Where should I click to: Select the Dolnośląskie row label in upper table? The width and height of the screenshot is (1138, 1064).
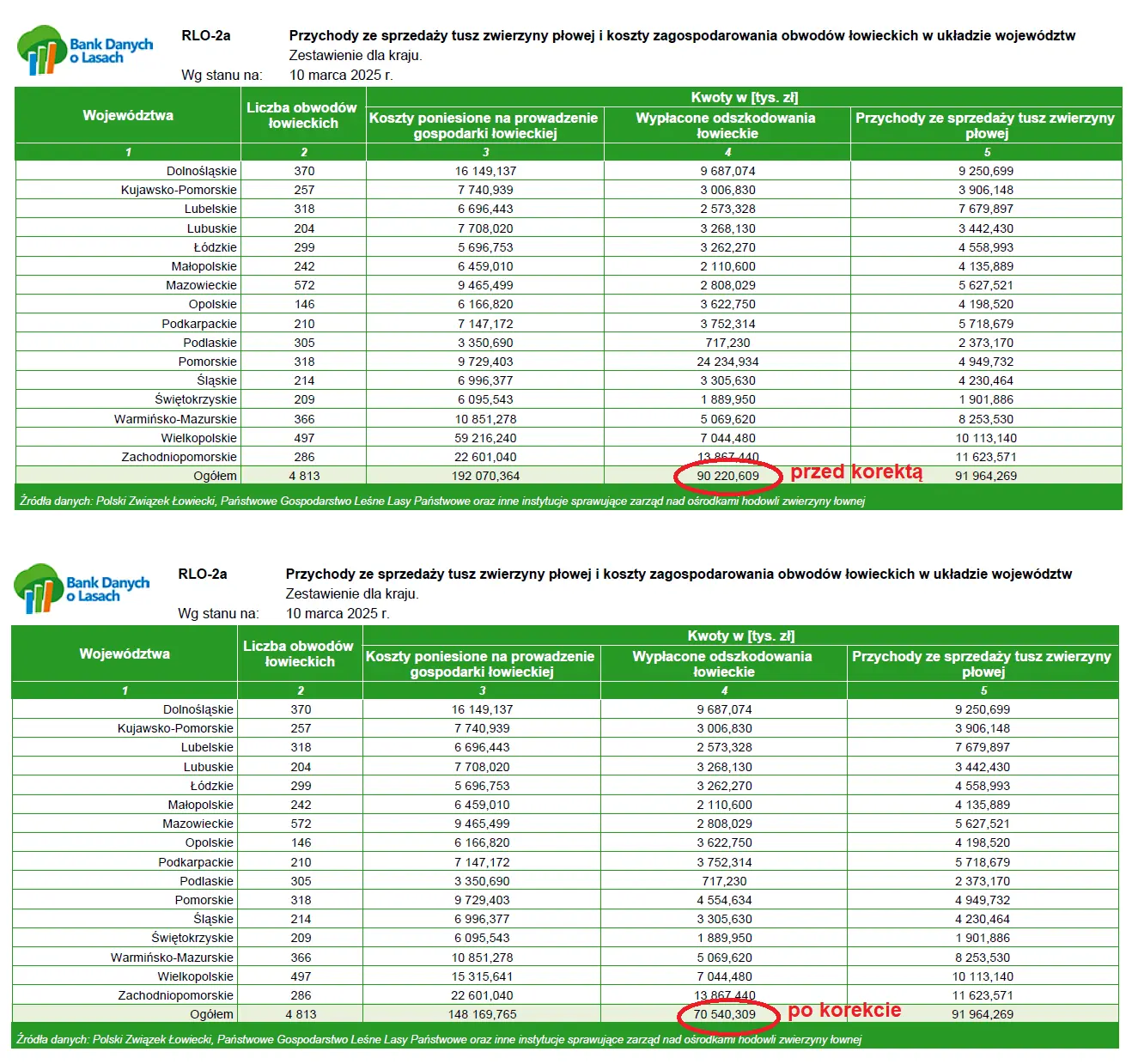coord(202,171)
